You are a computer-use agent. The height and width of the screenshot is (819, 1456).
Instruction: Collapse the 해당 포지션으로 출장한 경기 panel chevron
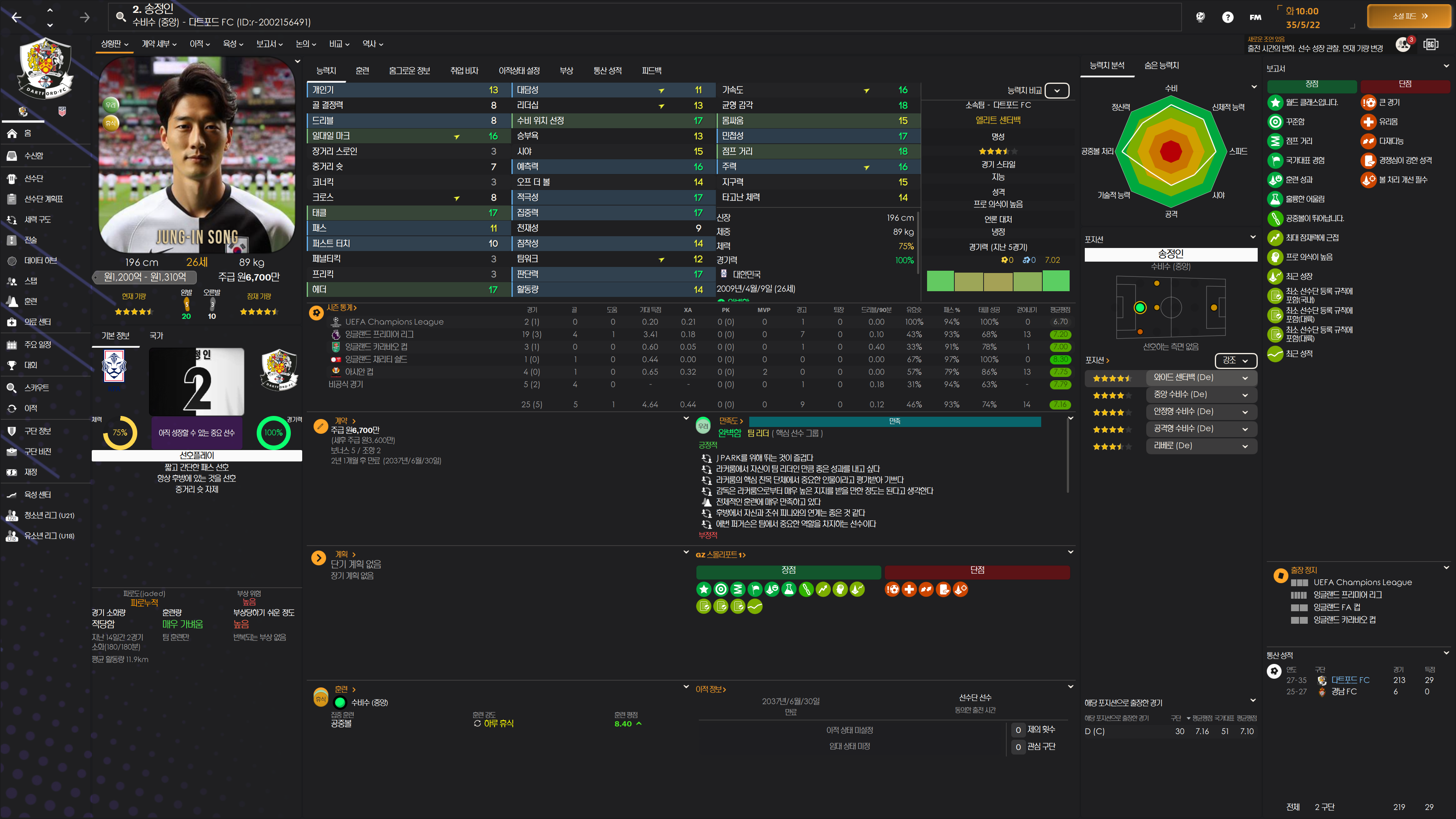1253,700
